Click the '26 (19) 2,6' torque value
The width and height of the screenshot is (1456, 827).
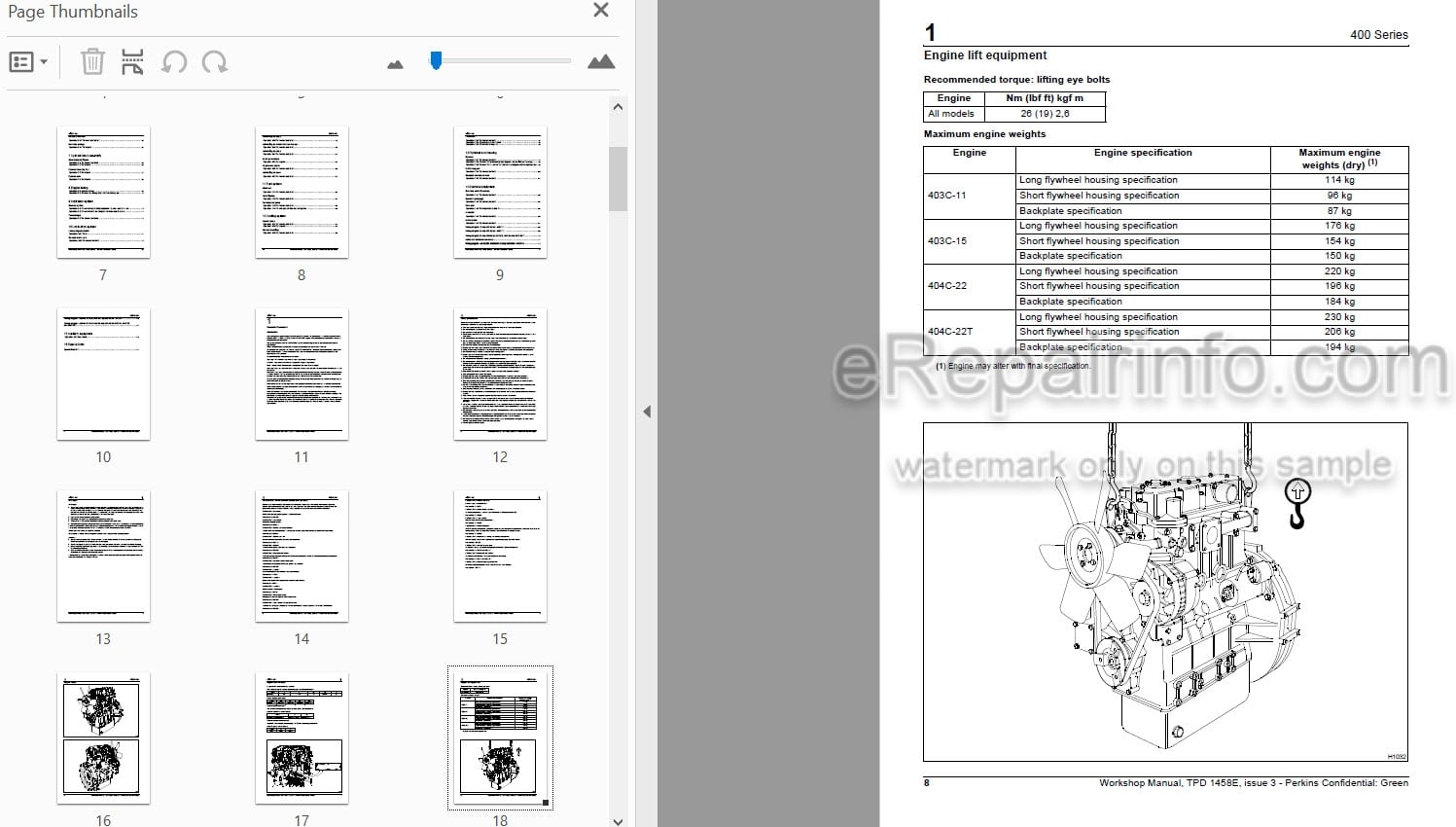(1045, 114)
